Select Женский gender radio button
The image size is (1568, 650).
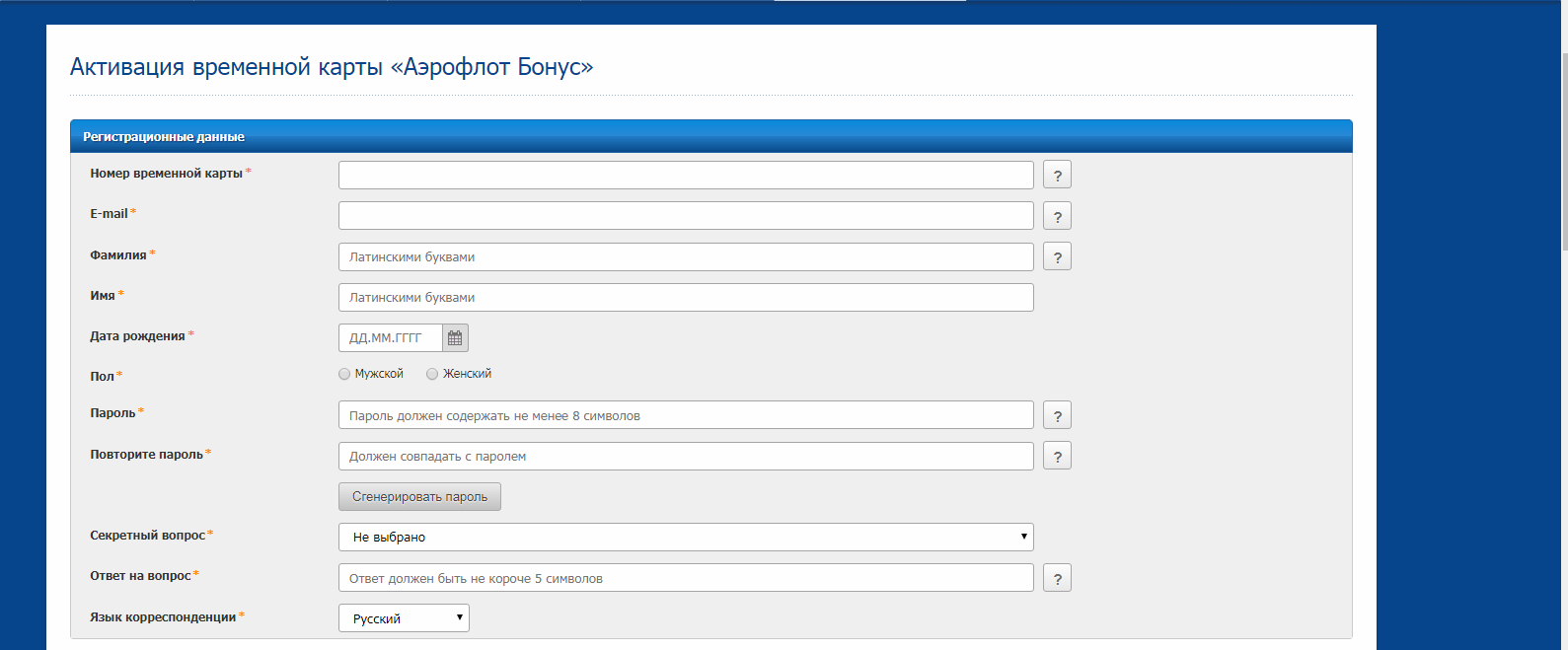coord(432,374)
